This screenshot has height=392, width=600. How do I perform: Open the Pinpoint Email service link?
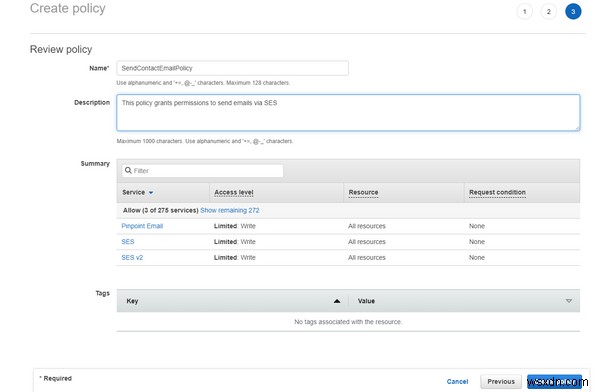point(142,226)
